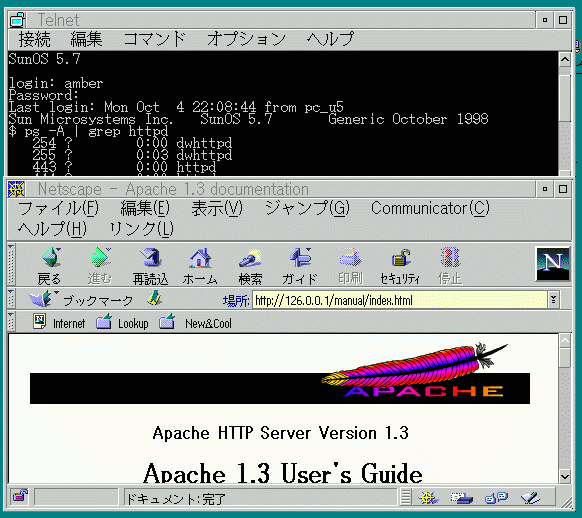Open the リンク(L) menu in Netscape

tap(141, 229)
